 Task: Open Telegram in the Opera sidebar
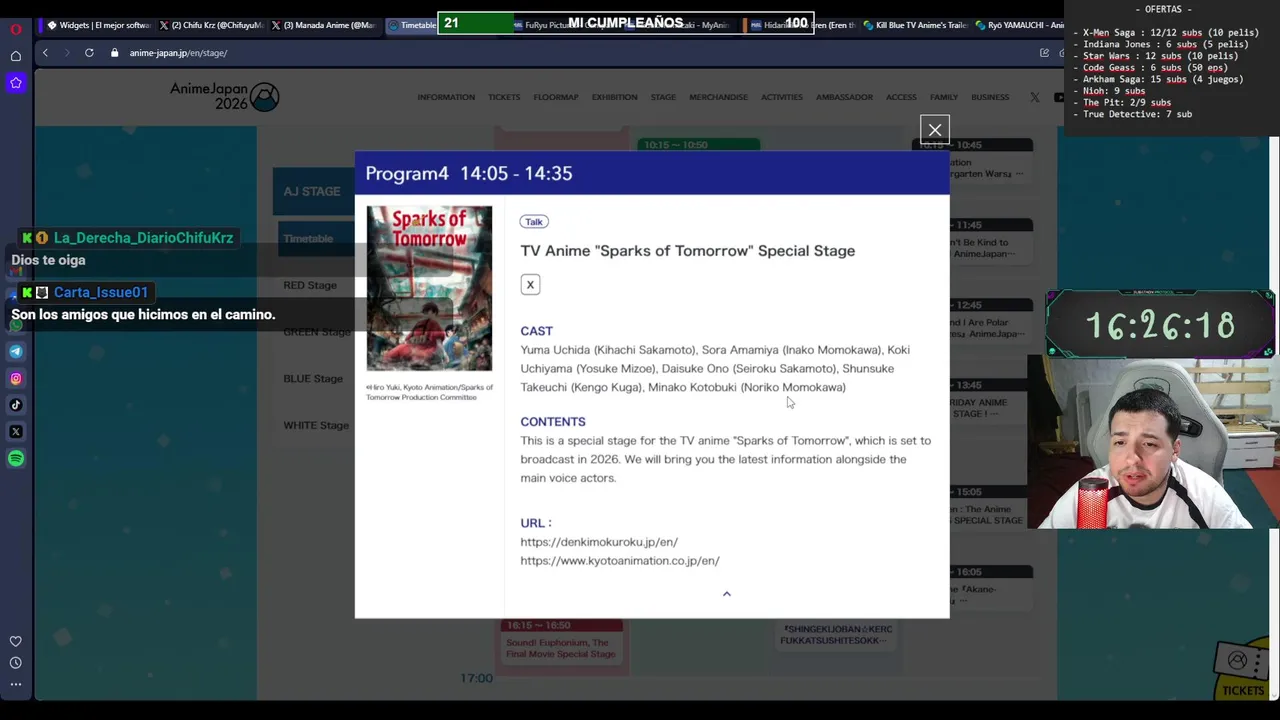[x=16, y=351]
